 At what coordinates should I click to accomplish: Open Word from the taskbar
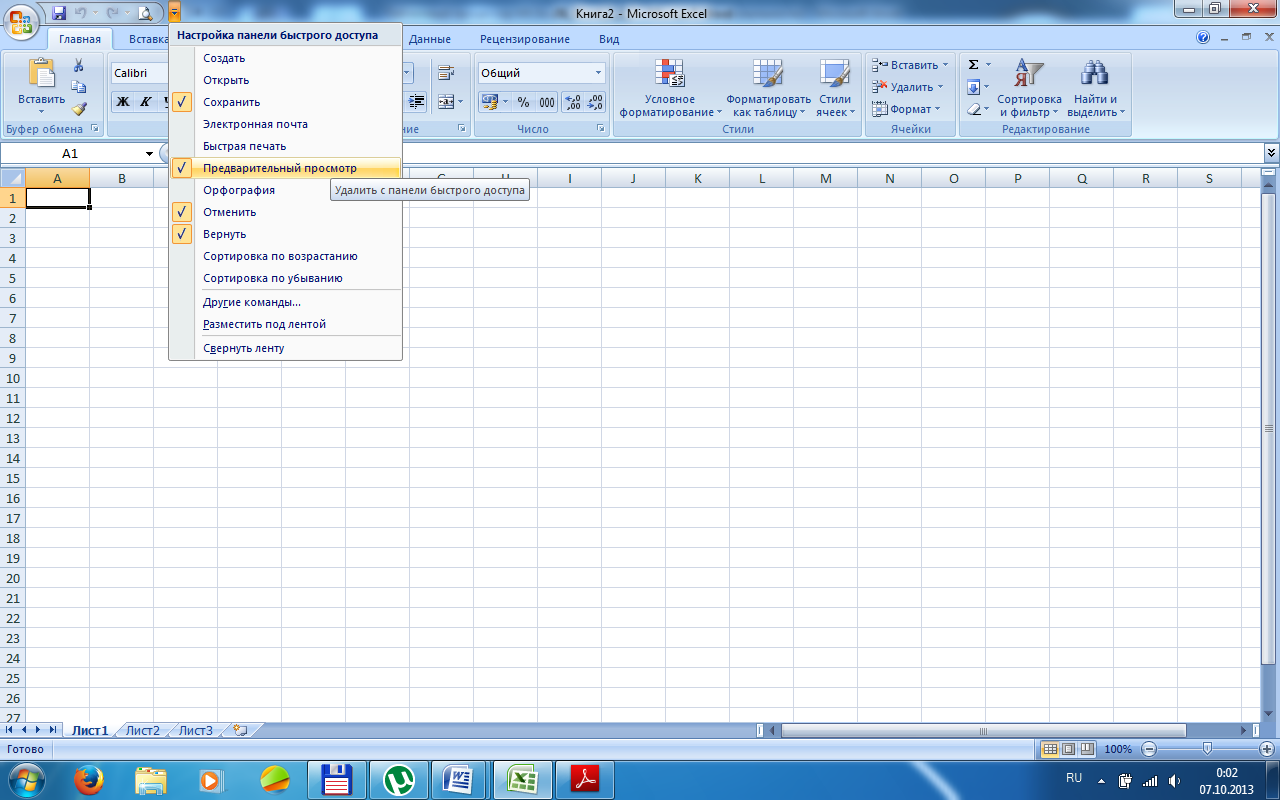tap(460, 779)
